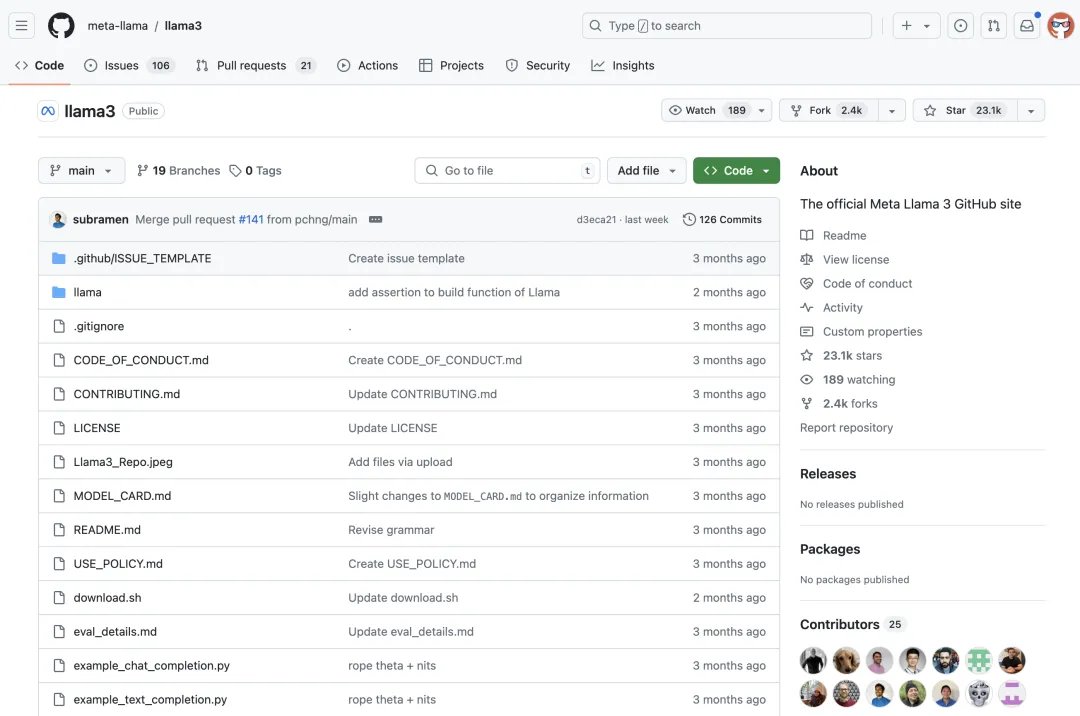This screenshot has width=1080, height=716.
Task: Go to the meta-llama organization link
Action: [x=118, y=25]
